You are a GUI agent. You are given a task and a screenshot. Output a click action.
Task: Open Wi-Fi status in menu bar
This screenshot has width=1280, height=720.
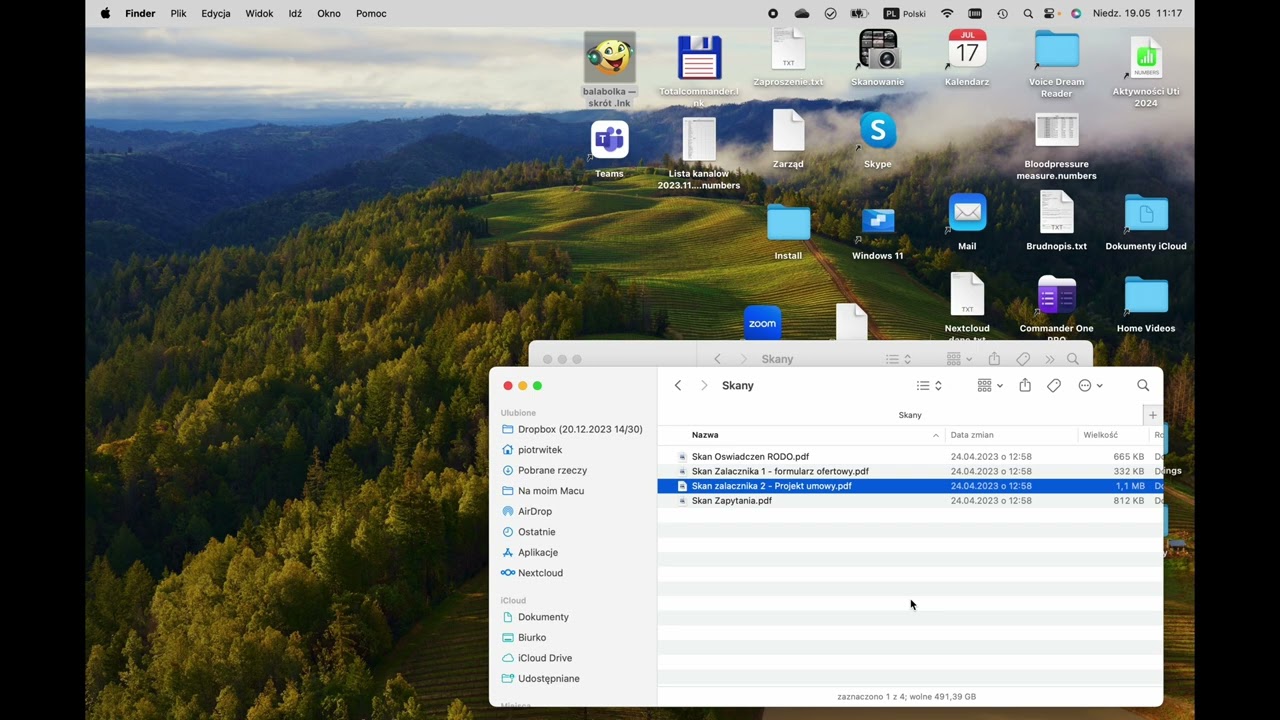[947, 13]
